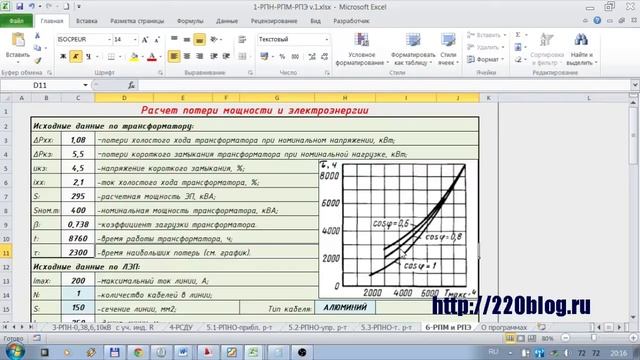
Task: Open the Формат cells dropdown
Action: [486, 60]
